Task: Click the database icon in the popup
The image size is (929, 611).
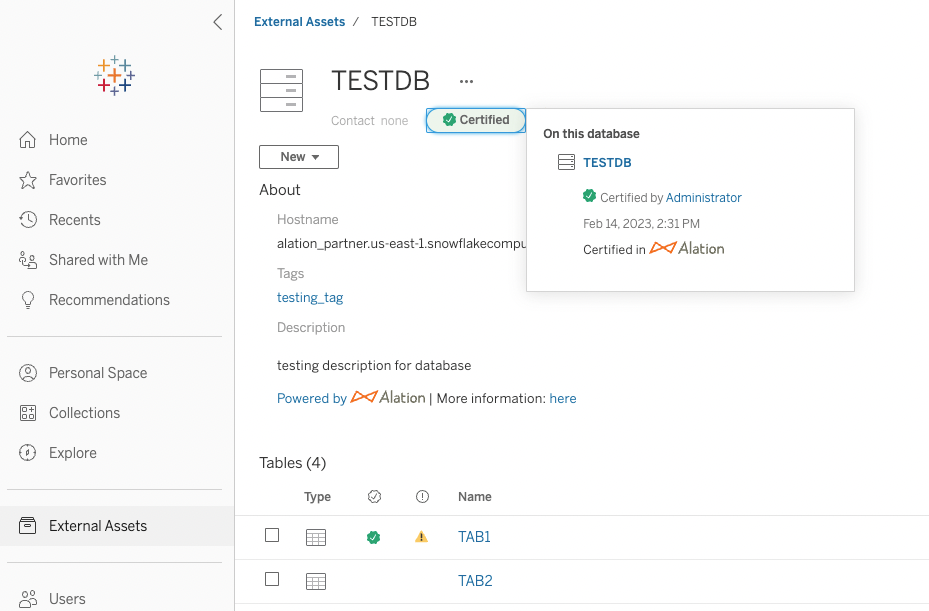Action: 566,162
